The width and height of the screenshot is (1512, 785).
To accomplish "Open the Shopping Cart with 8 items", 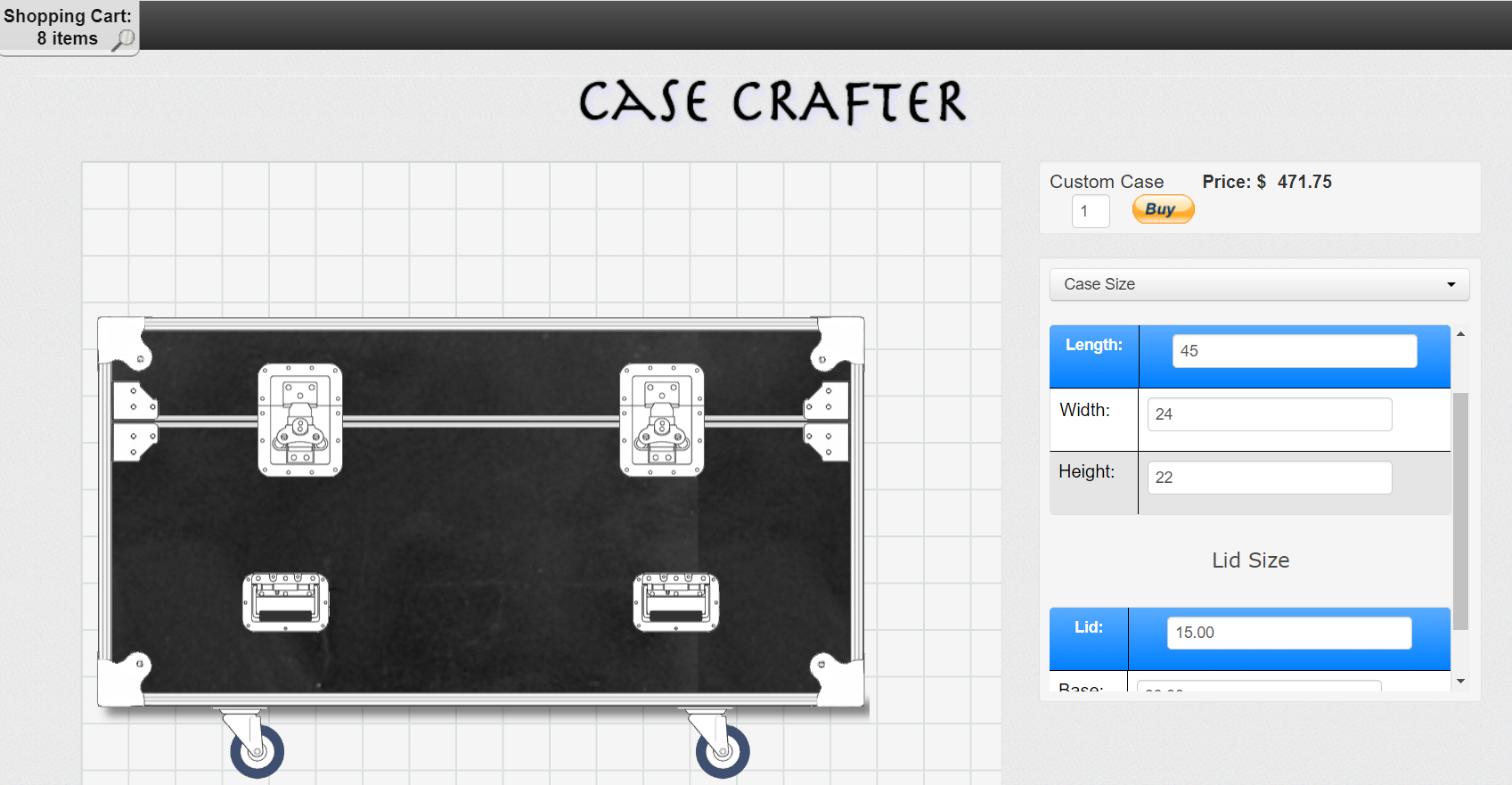I will tap(68, 28).
